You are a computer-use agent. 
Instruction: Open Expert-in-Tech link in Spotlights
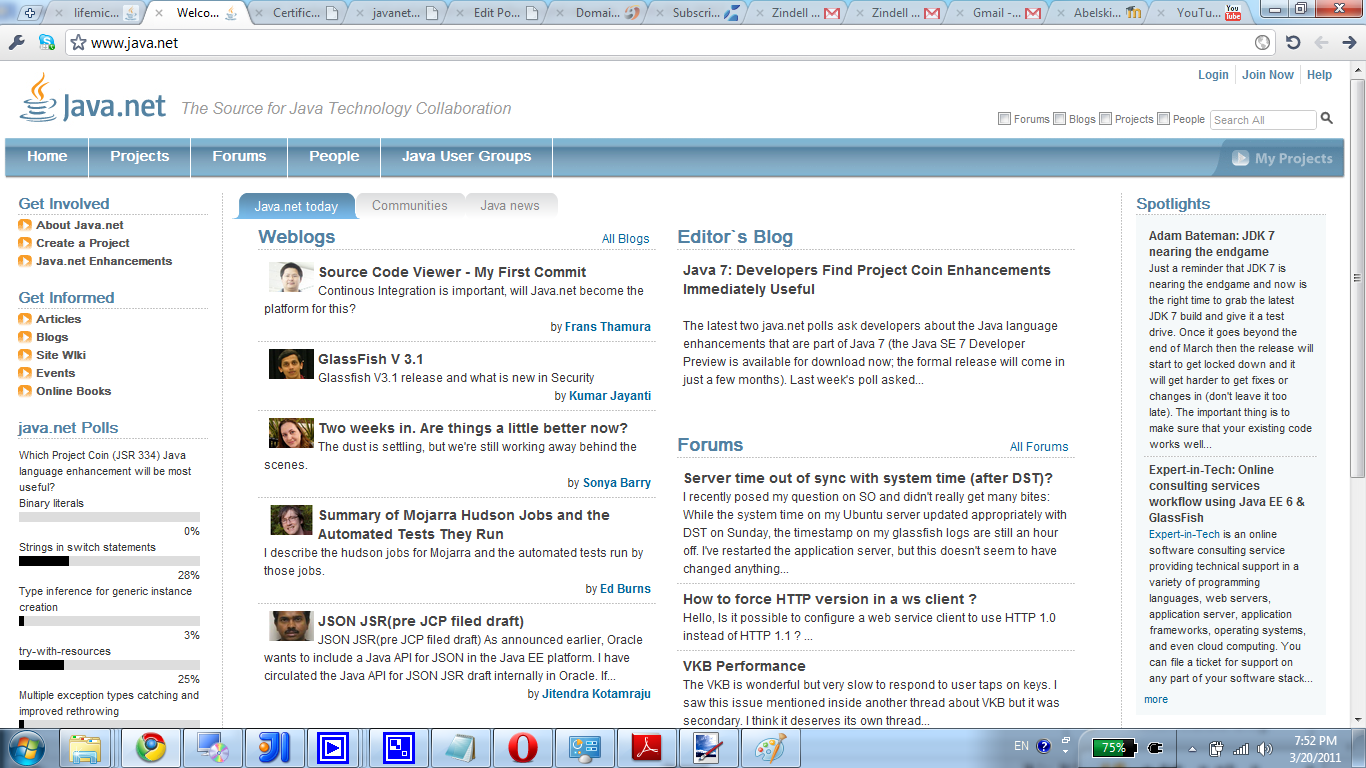click(x=1184, y=534)
